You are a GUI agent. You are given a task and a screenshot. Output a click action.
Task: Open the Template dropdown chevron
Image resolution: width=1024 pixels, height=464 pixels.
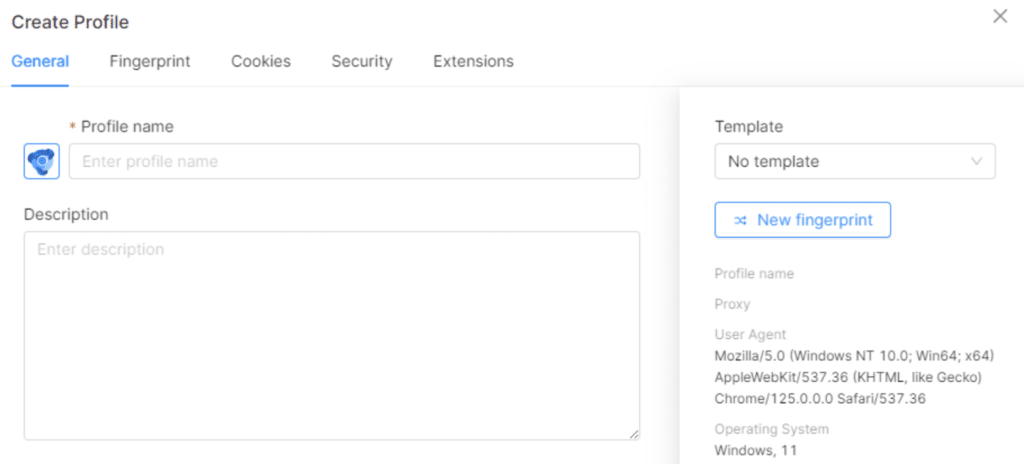977,161
